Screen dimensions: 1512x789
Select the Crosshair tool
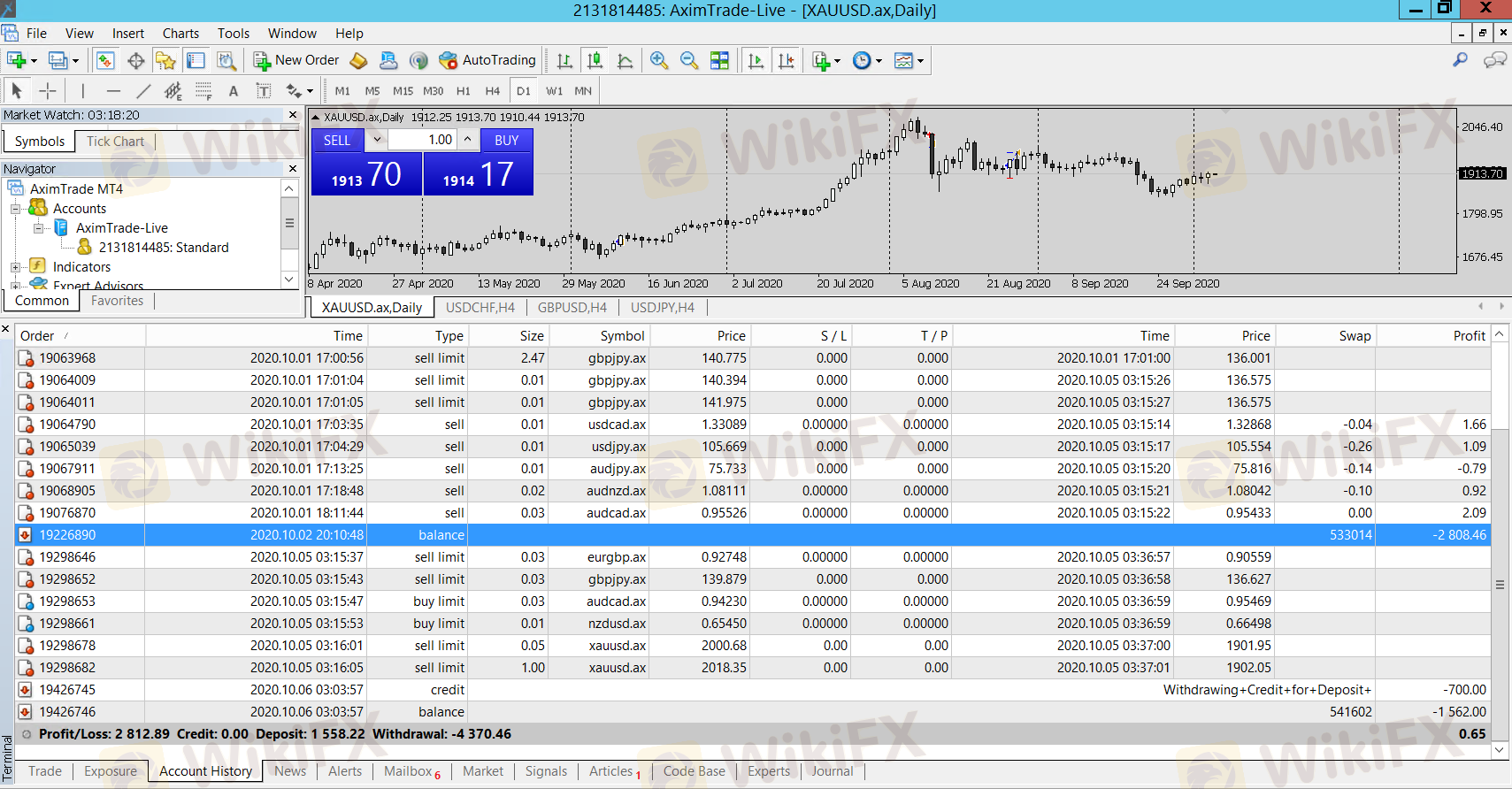click(48, 90)
